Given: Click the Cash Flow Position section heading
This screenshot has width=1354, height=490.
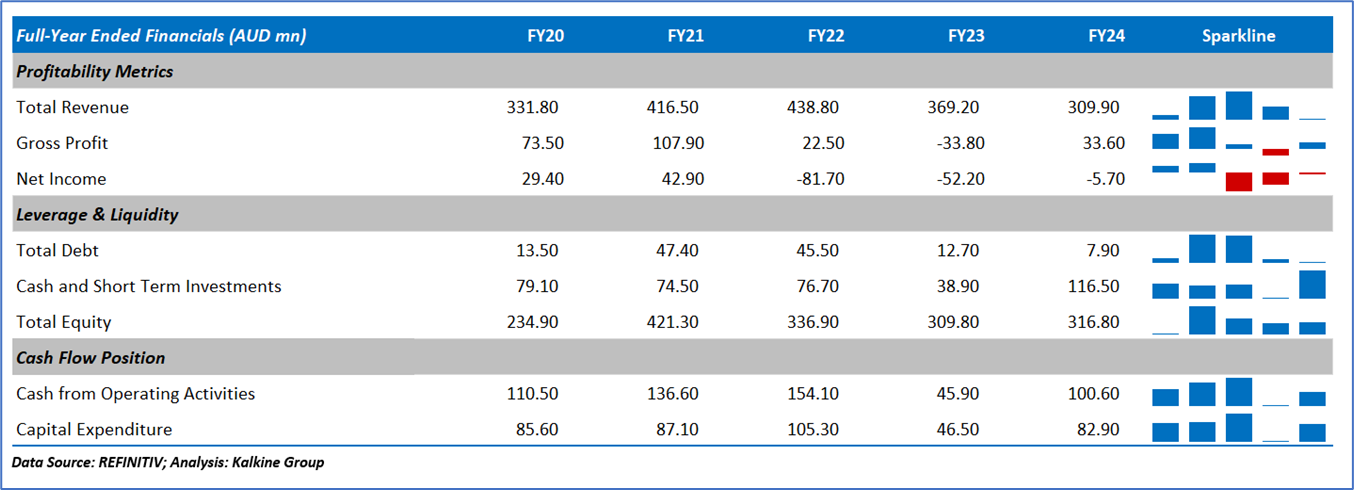Looking at the screenshot, I should (90, 358).
